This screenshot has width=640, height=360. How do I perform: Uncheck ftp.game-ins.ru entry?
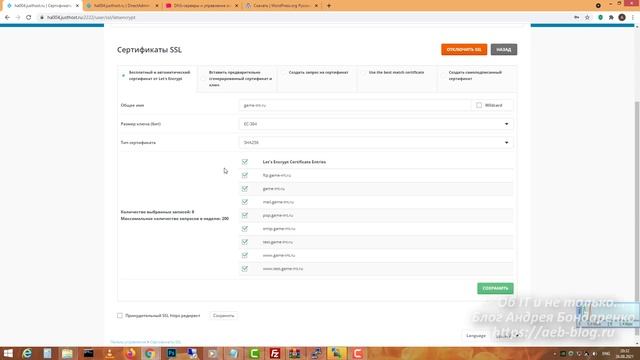tap(244, 175)
